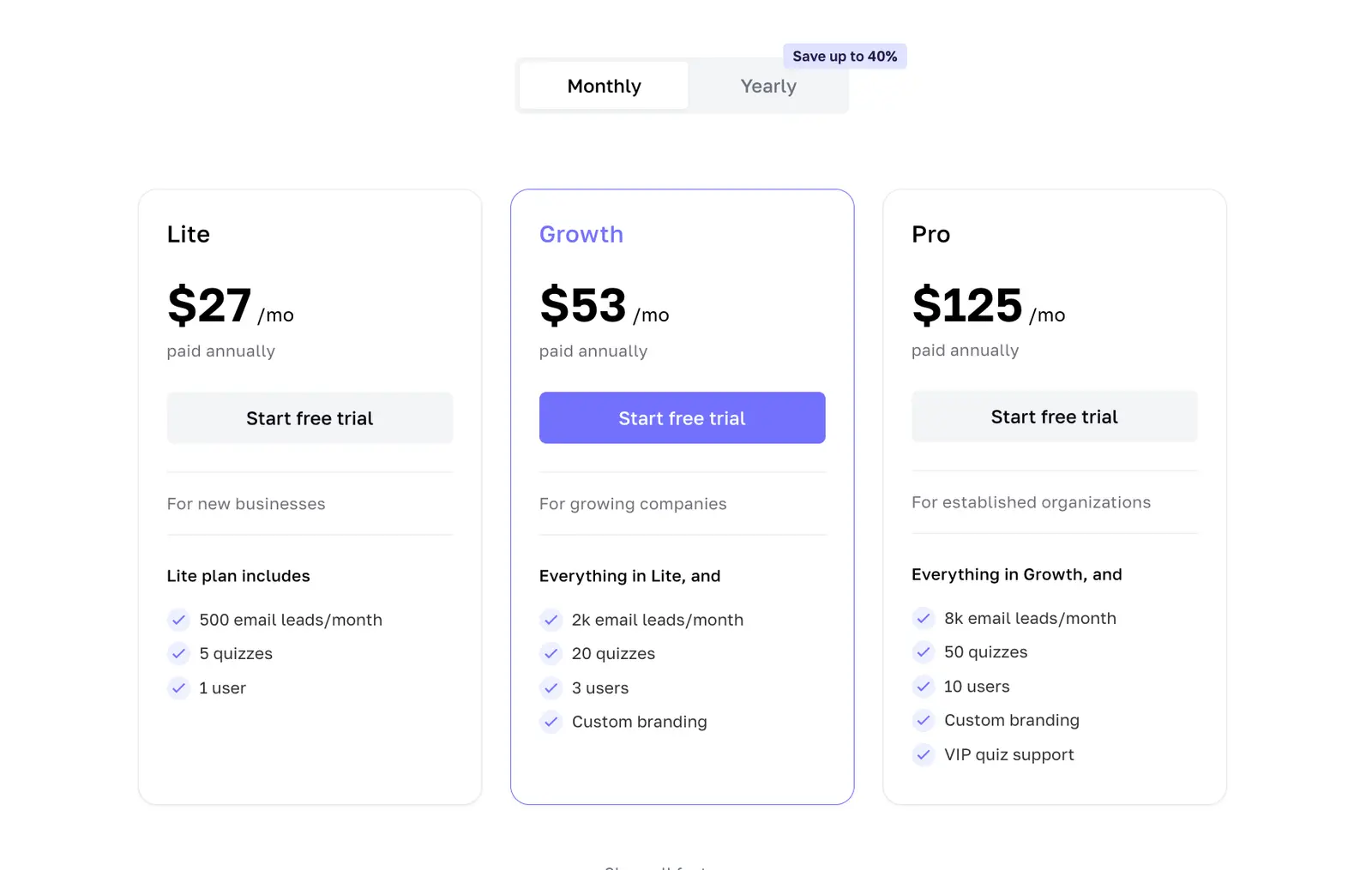The height and width of the screenshot is (870, 1372).
Task: Click the checkmark beside VIP quiz support
Action: click(923, 755)
